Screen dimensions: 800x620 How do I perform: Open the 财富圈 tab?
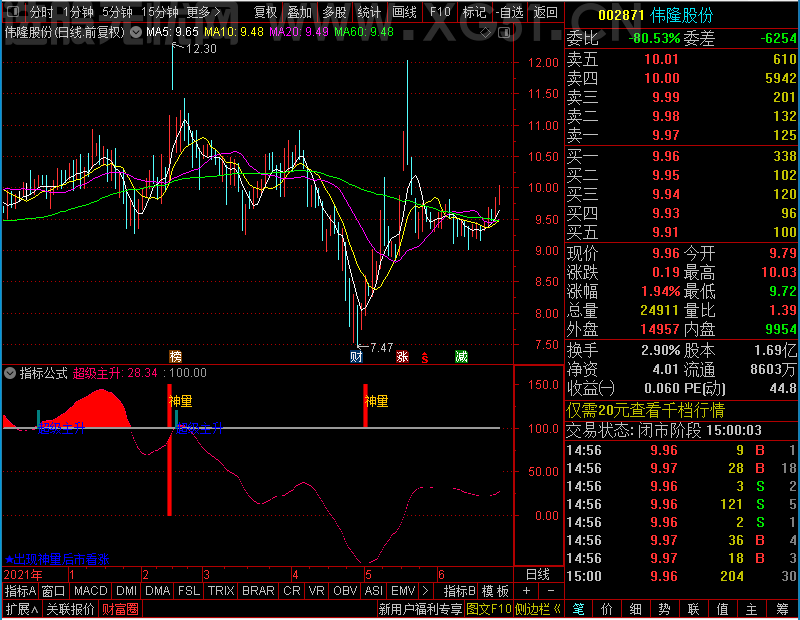pos(120,609)
